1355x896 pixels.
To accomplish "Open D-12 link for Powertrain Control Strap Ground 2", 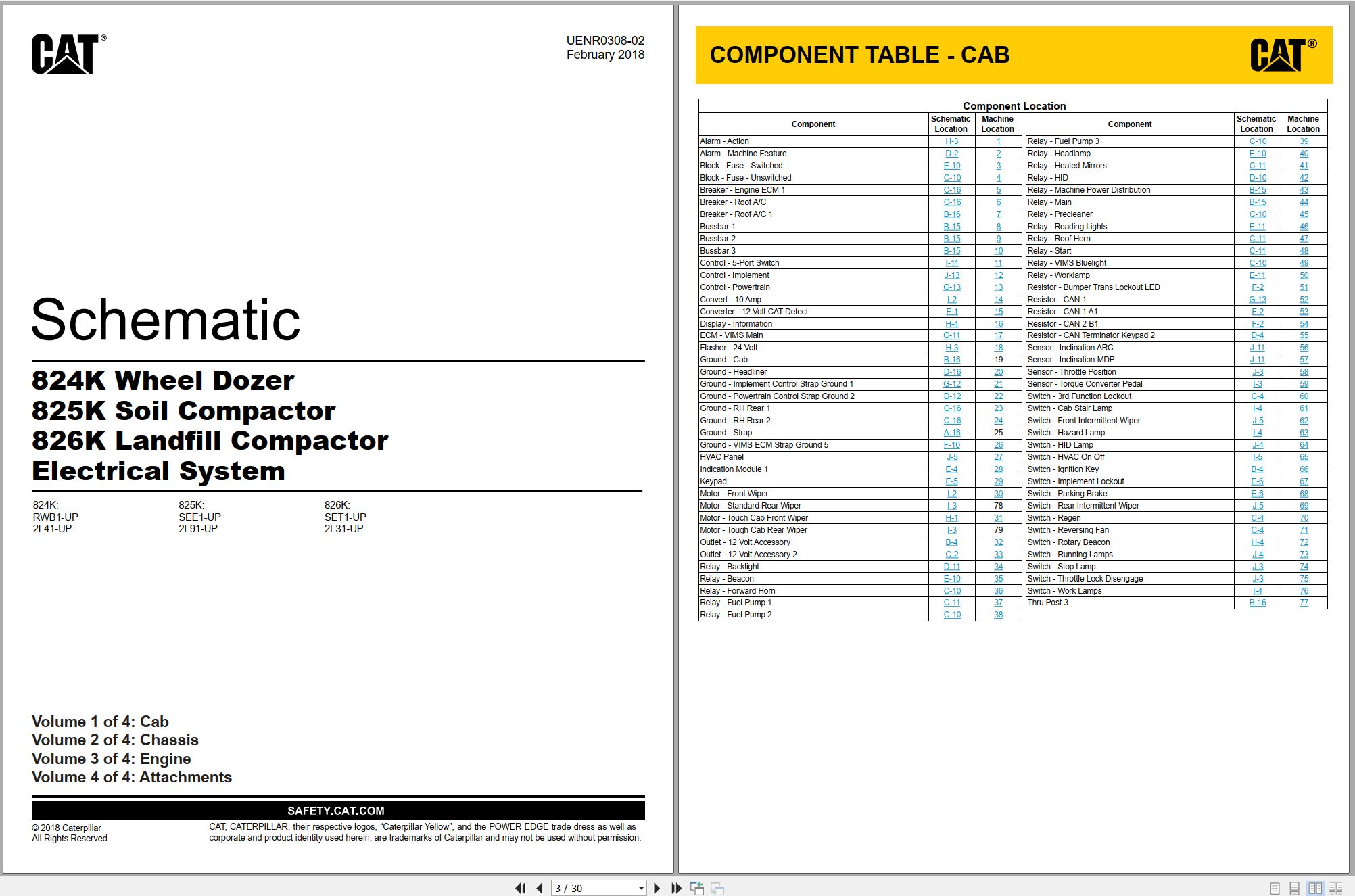I will pos(952,396).
